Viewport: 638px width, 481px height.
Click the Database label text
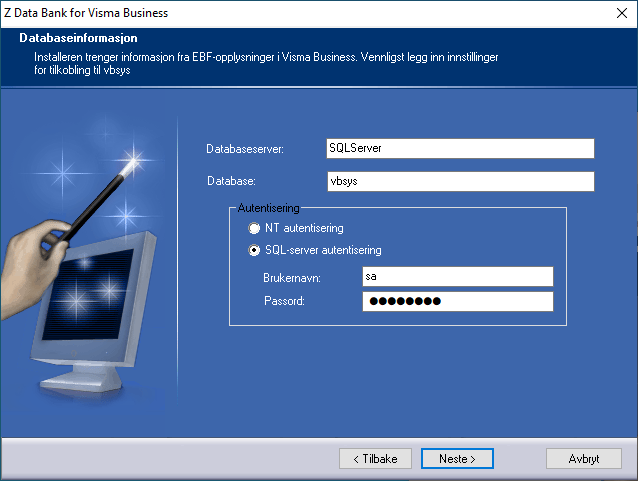231,182
